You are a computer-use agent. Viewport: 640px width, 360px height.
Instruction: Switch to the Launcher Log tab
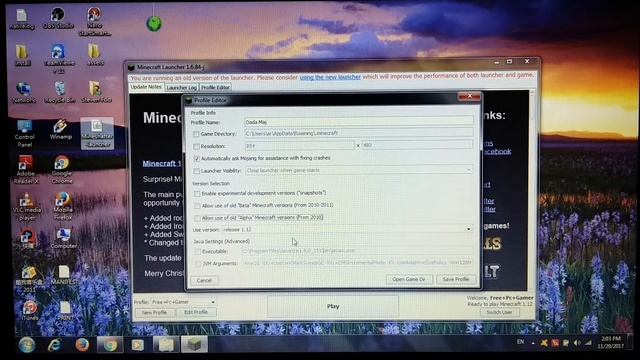[x=182, y=87]
